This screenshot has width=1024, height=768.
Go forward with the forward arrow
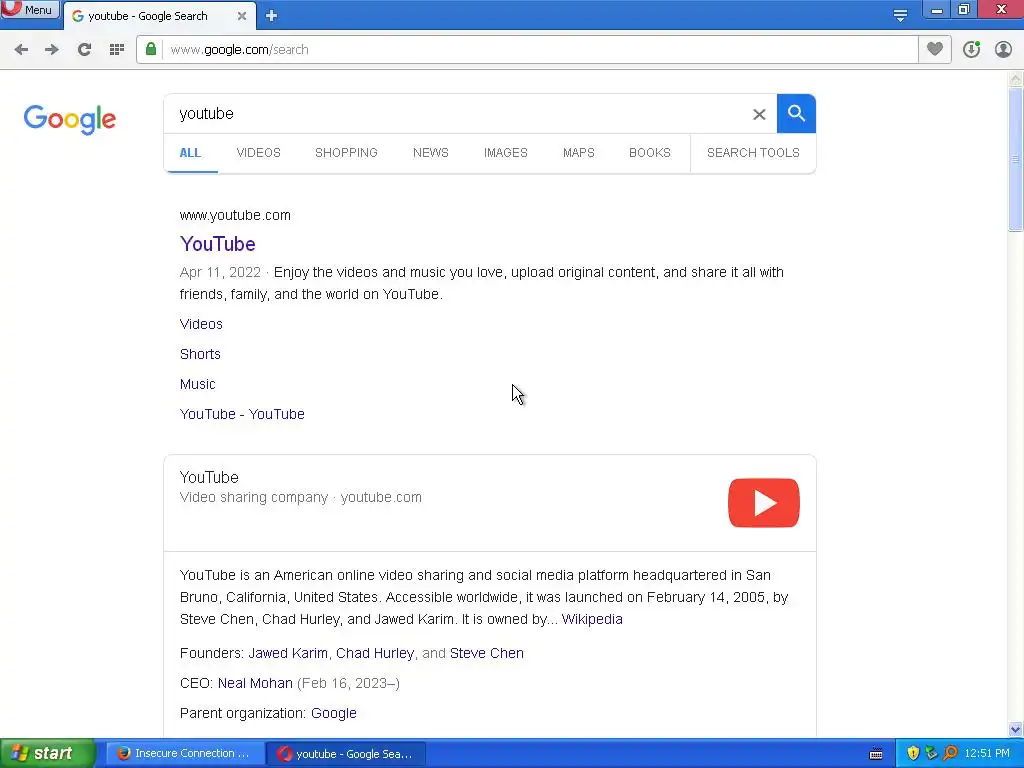point(52,50)
